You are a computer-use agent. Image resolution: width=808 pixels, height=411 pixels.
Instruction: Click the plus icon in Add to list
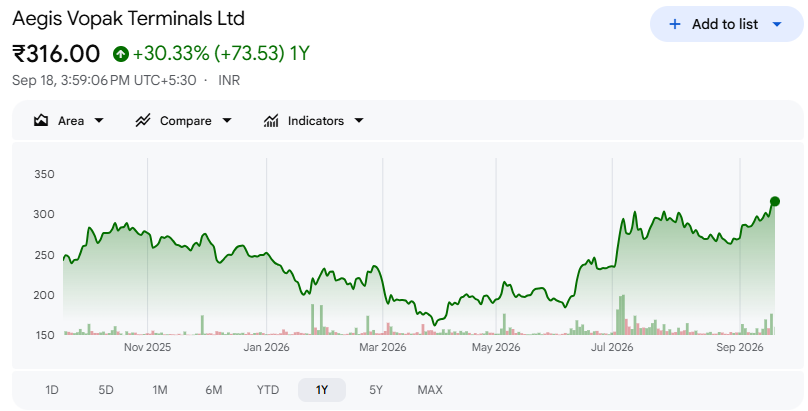(675, 24)
